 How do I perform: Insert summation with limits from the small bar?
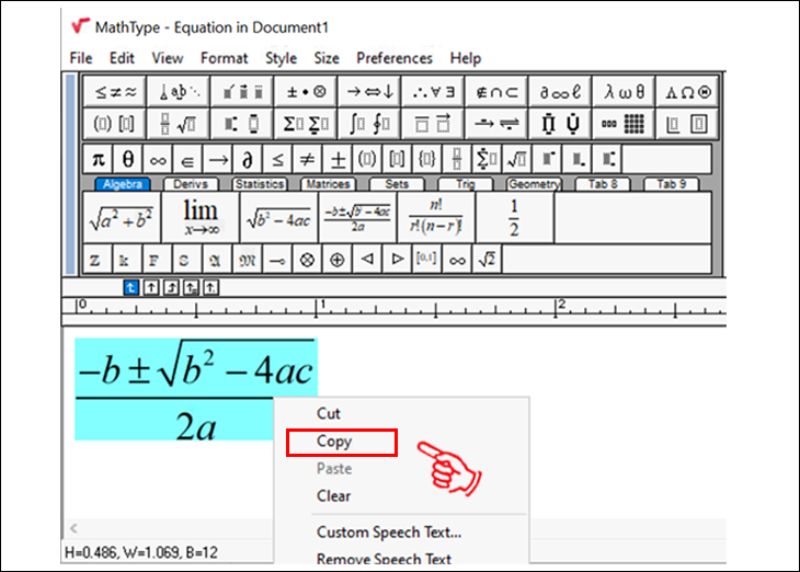pyautogui.click(x=486, y=160)
